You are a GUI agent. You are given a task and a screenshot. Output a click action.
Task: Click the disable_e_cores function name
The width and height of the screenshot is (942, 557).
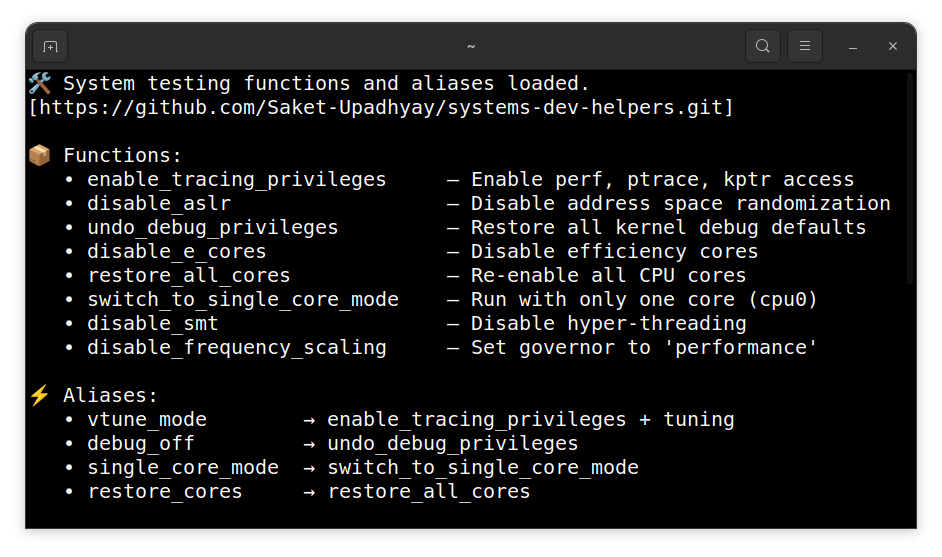(x=177, y=252)
